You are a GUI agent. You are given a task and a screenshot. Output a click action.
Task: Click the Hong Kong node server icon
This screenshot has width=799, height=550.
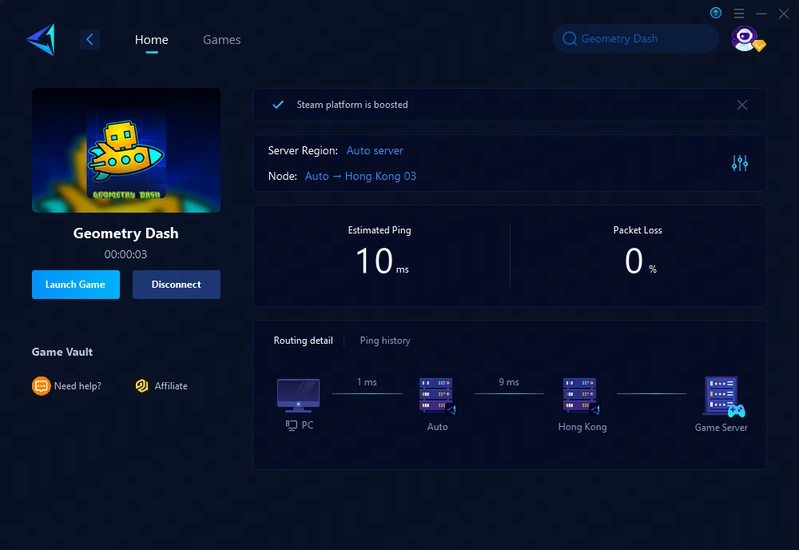coord(581,396)
